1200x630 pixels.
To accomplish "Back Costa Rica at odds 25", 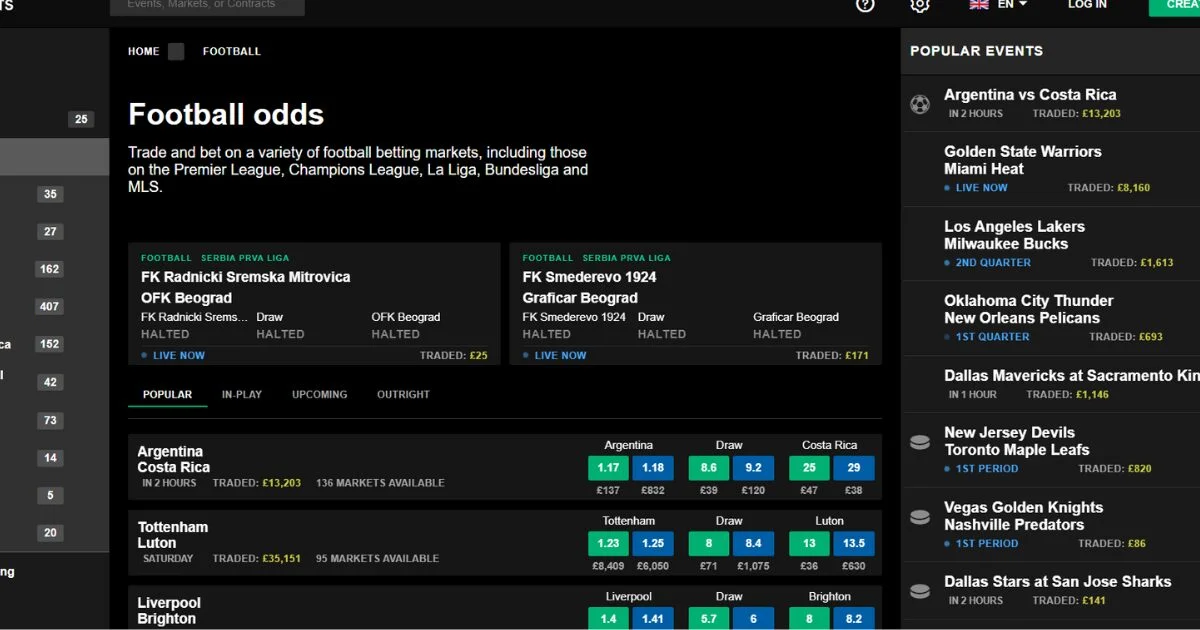I will tap(809, 468).
